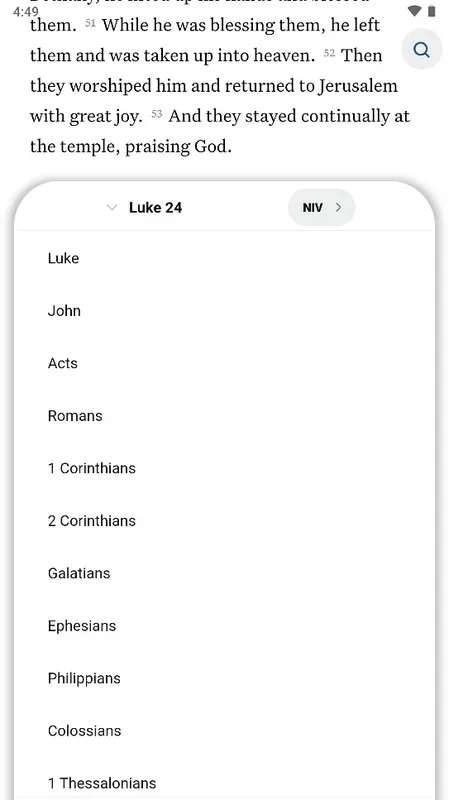Tap the battery status icon
Viewport: 449px width, 800px height.
pyautogui.click(x=432, y=10)
